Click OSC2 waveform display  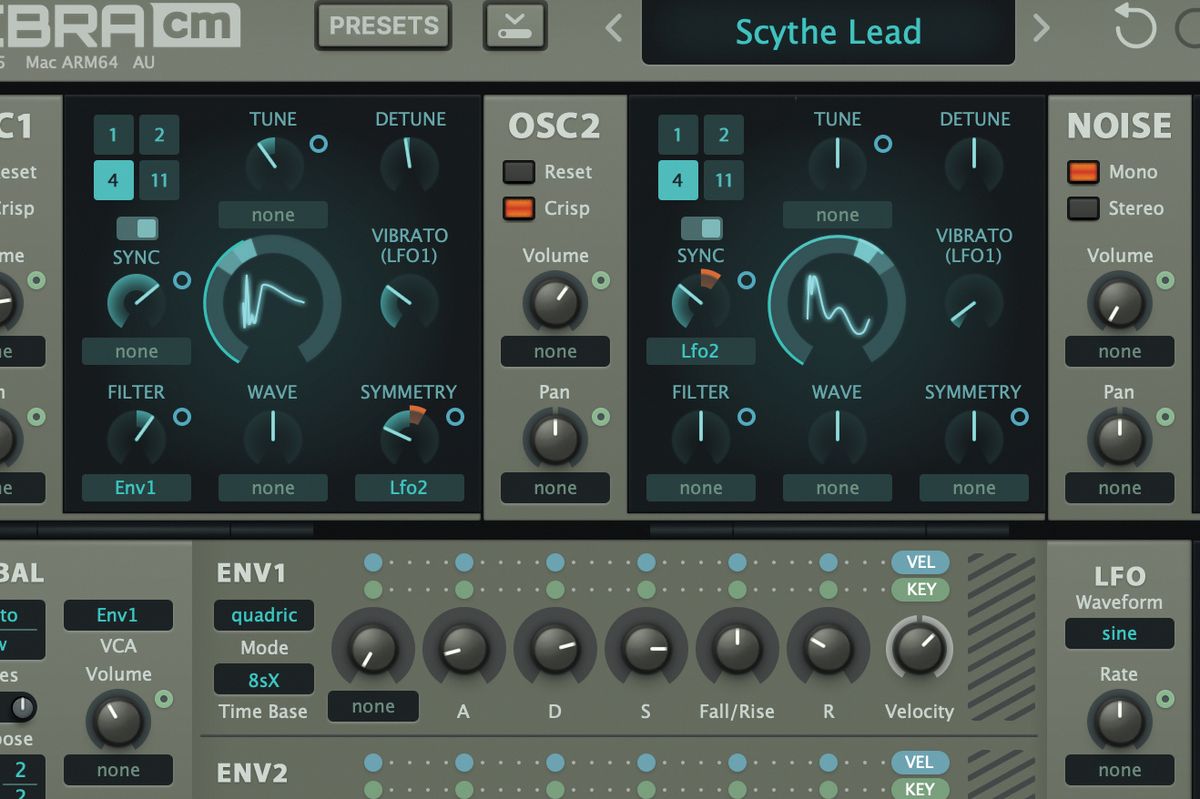837,300
